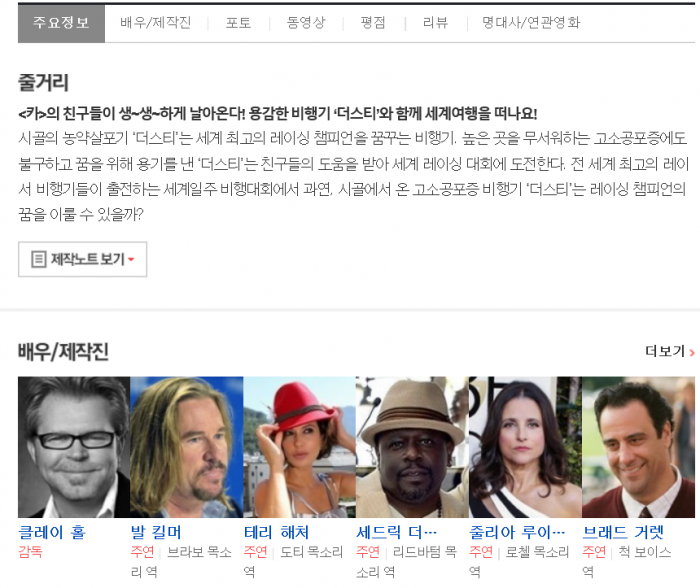700x588 pixels.
Task: Click the 발 킬머 name link
Action: 156,532
